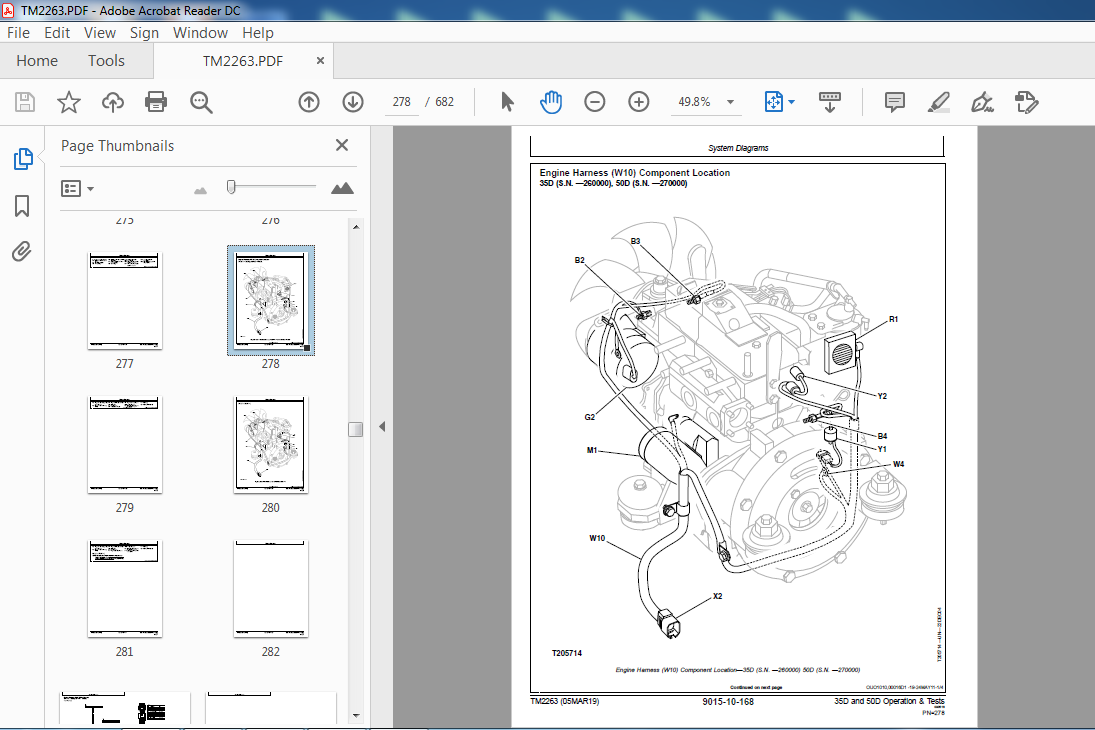Open the Window menu
The height and width of the screenshot is (730, 1095).
200,33
